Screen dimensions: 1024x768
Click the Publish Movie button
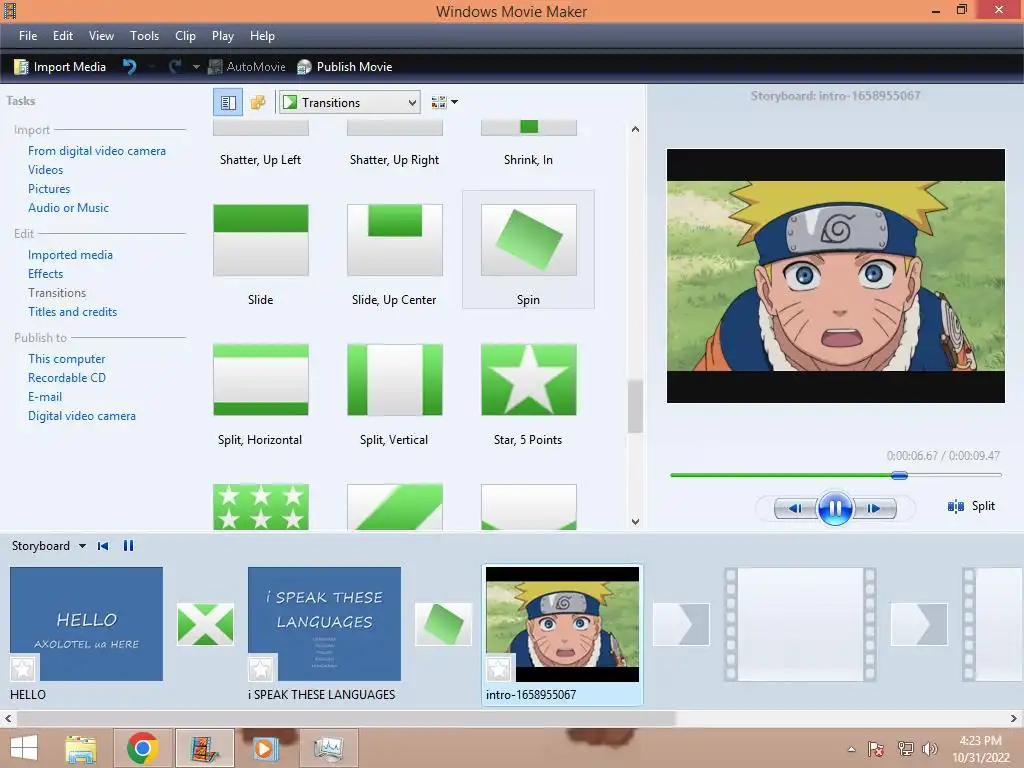[x=345, y=67]
